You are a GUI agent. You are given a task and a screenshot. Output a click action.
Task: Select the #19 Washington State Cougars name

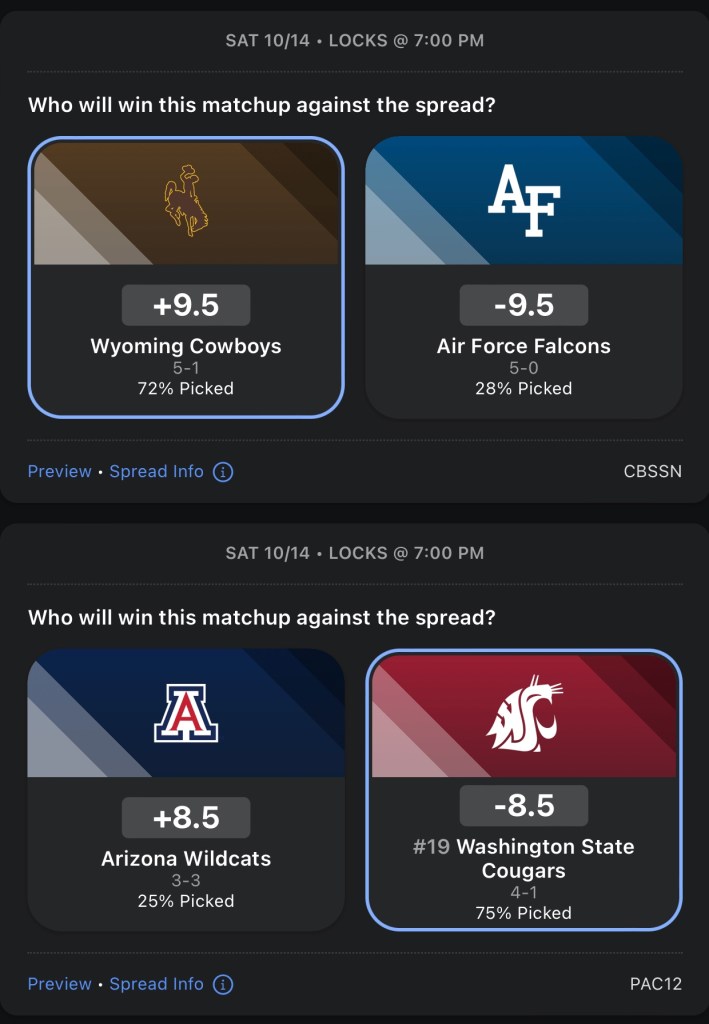524,858
